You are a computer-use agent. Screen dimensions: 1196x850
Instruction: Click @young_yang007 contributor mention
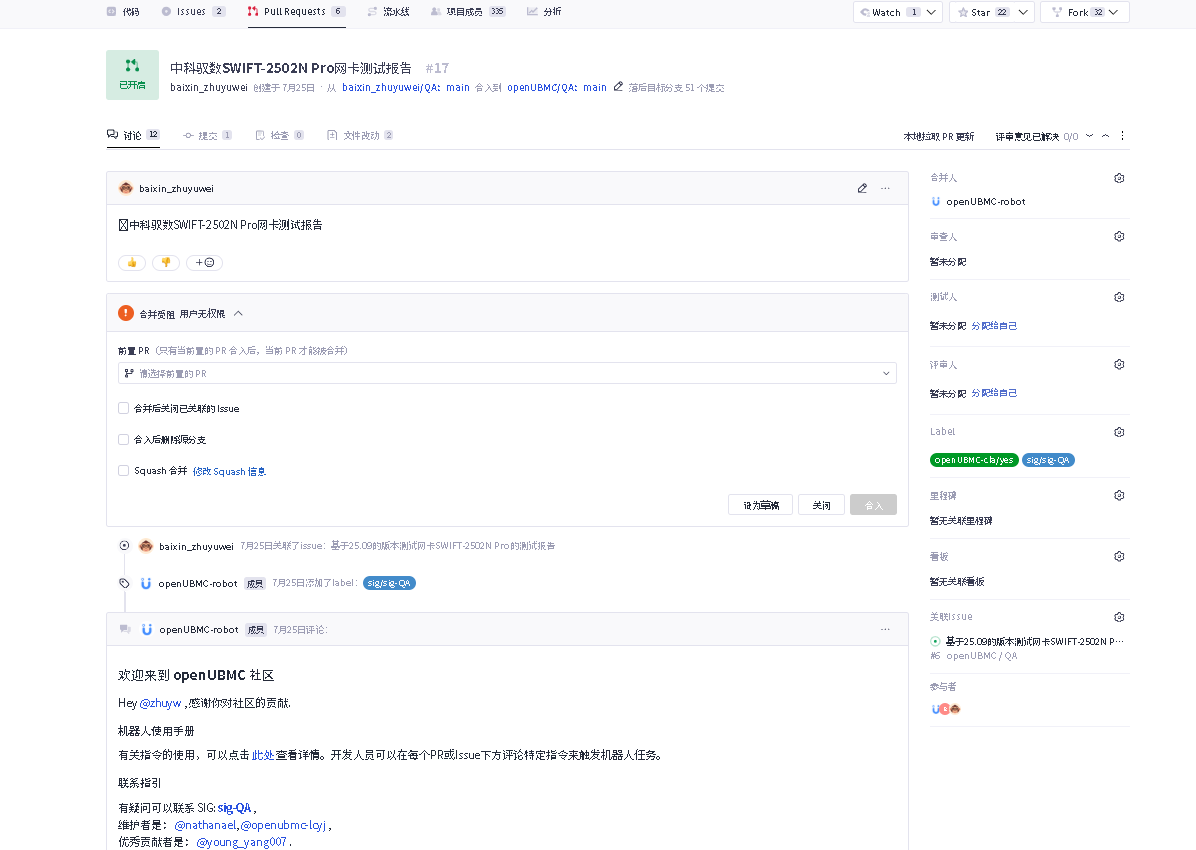(x=242, y=842)
